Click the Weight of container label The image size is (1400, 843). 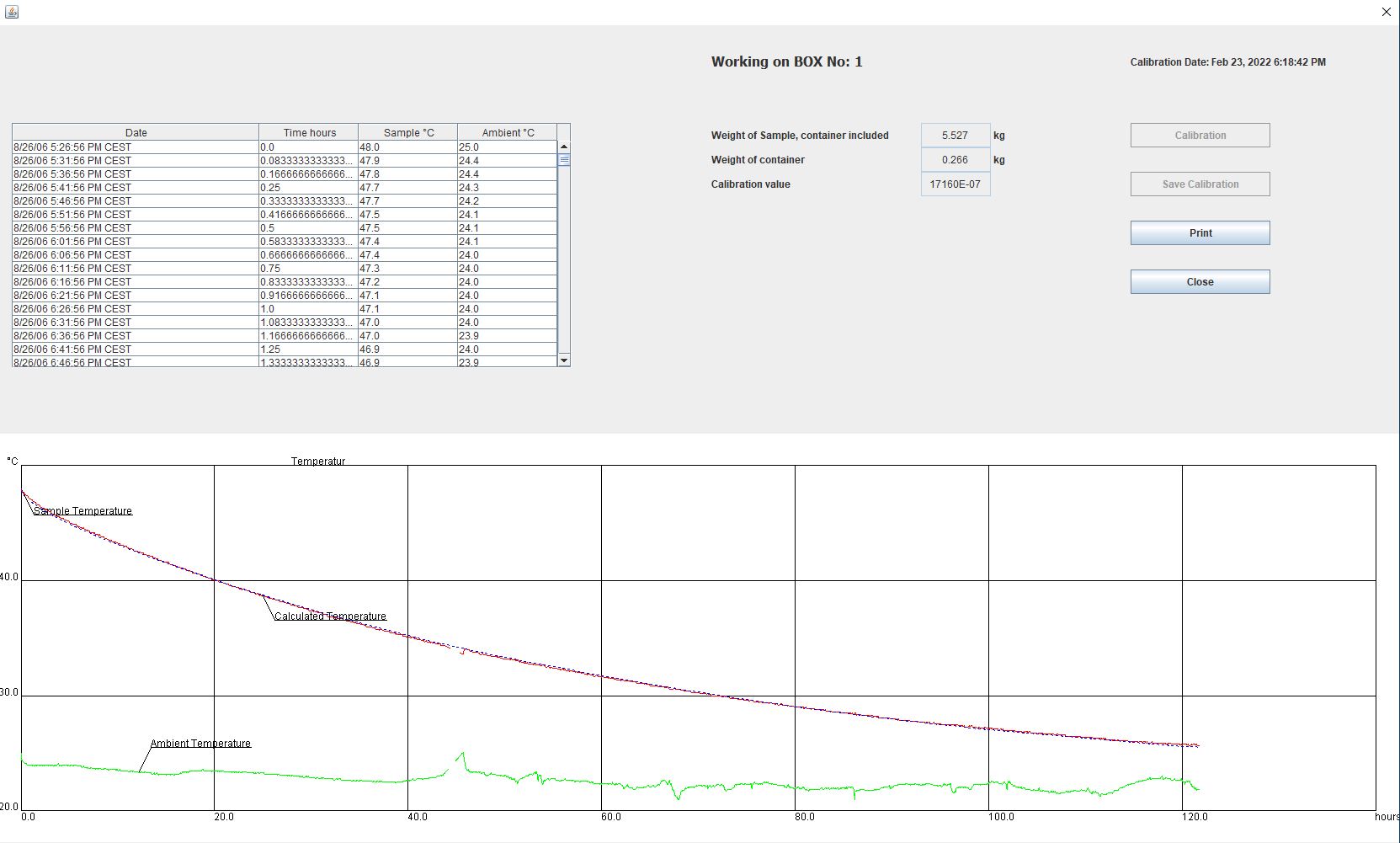coord(758,160)
